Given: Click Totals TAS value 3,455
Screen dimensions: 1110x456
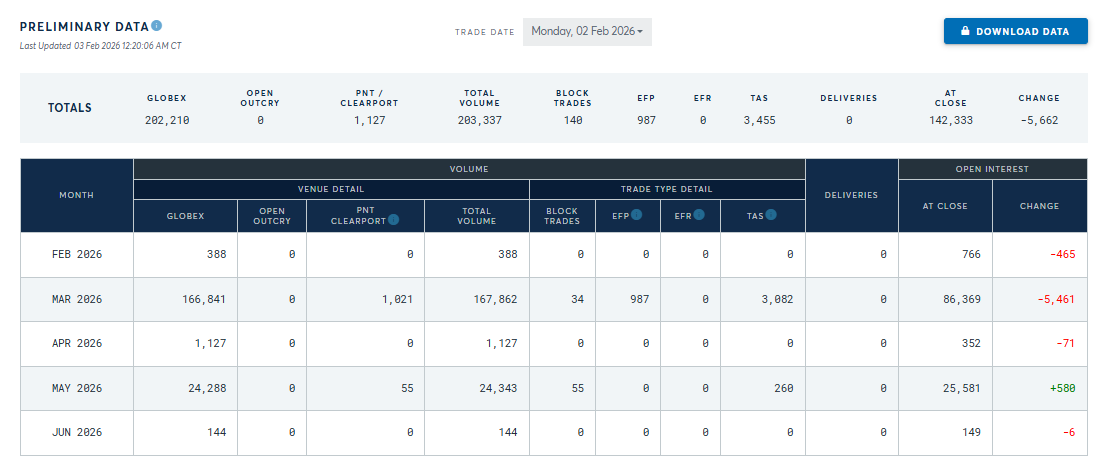Looking at the screenshot, I should click(760, 120).
